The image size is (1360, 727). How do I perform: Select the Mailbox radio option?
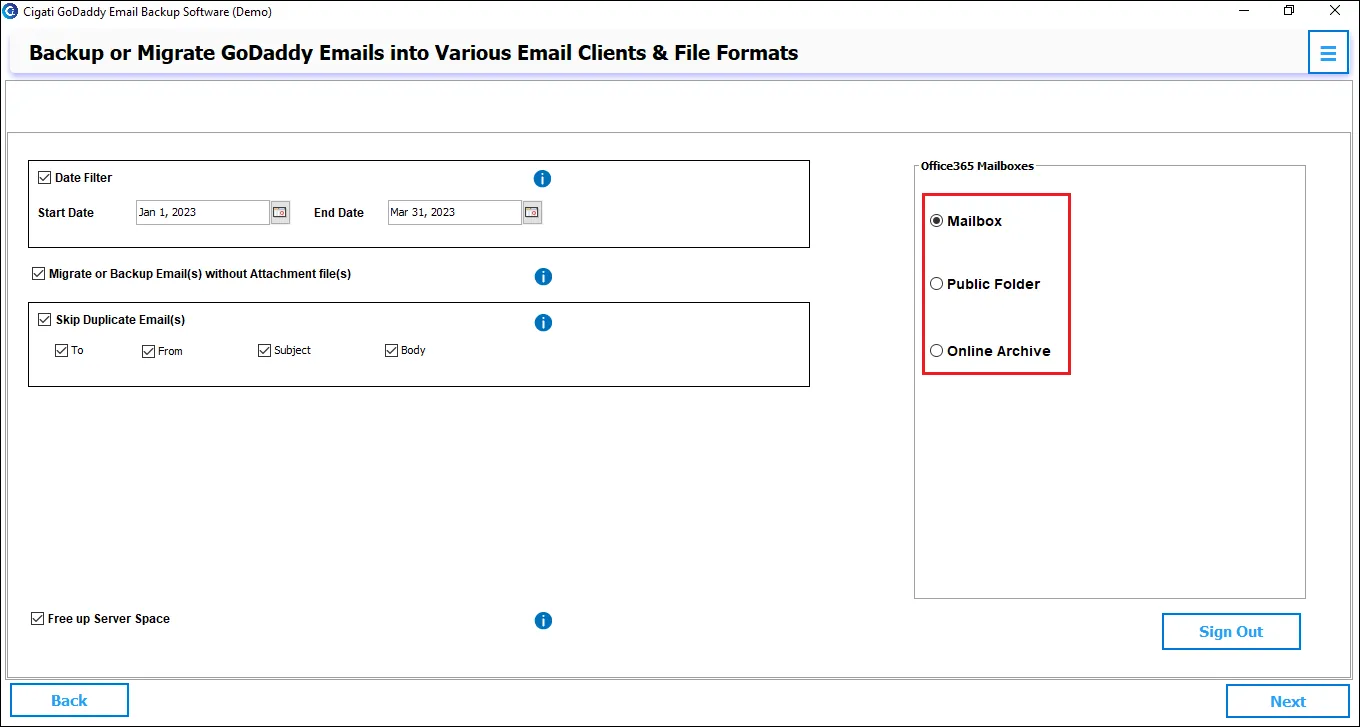(937, 221)
